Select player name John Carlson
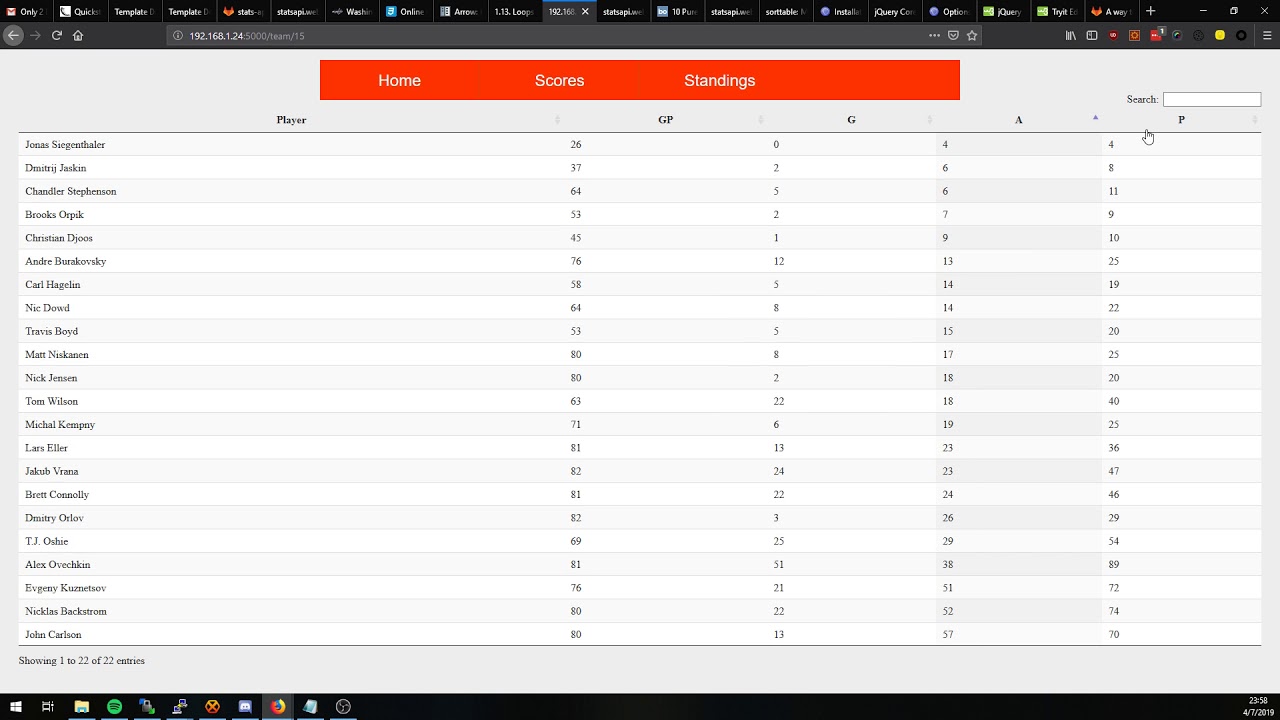Screen dimensions: 1280x720 pos(53,635)
